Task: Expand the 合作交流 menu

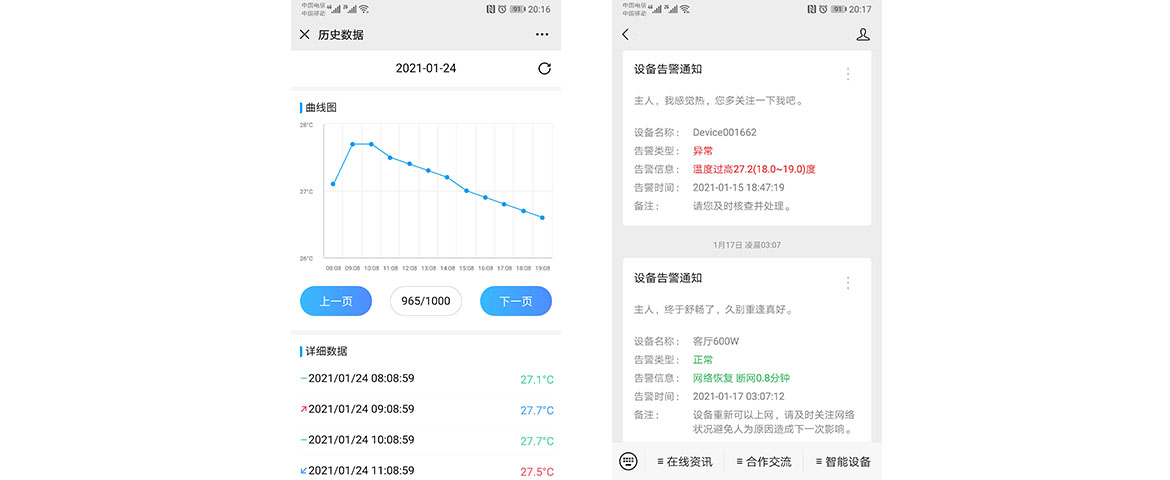Action: coord(763,462)
